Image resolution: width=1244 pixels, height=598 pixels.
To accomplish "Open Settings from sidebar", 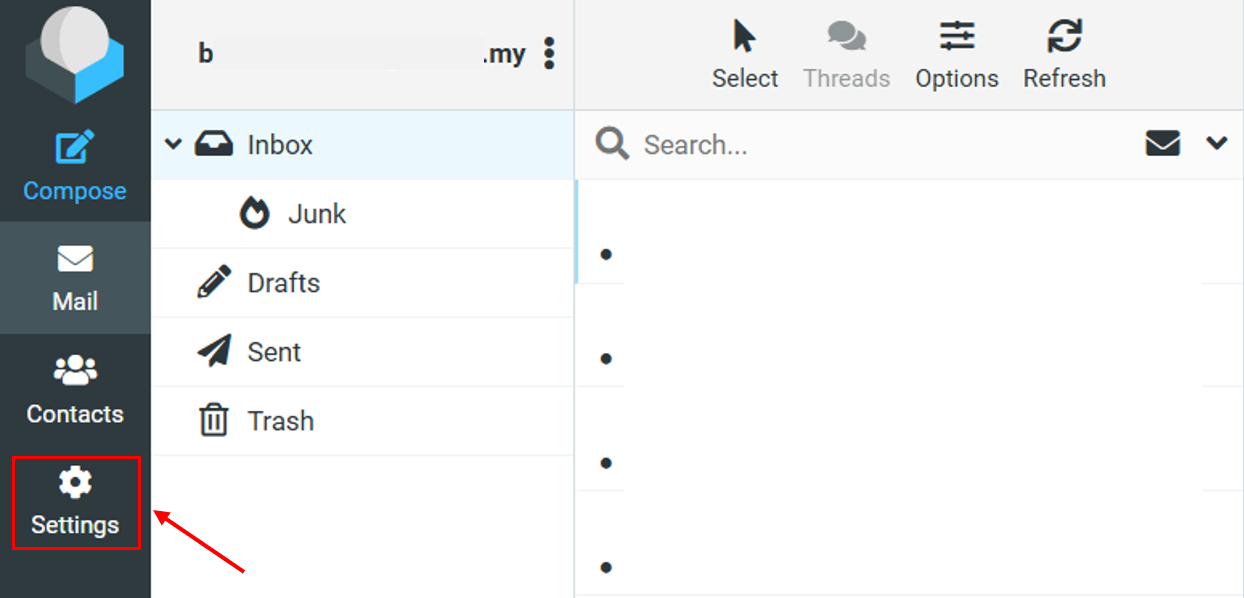I will pyautogui.click(x=75, y=503).
